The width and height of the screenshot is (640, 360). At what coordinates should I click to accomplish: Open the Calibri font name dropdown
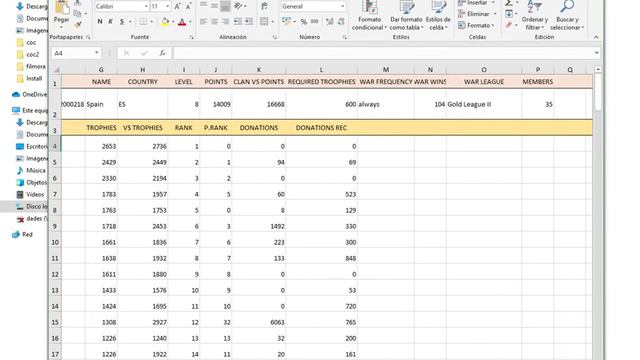(x=146, y=7)
